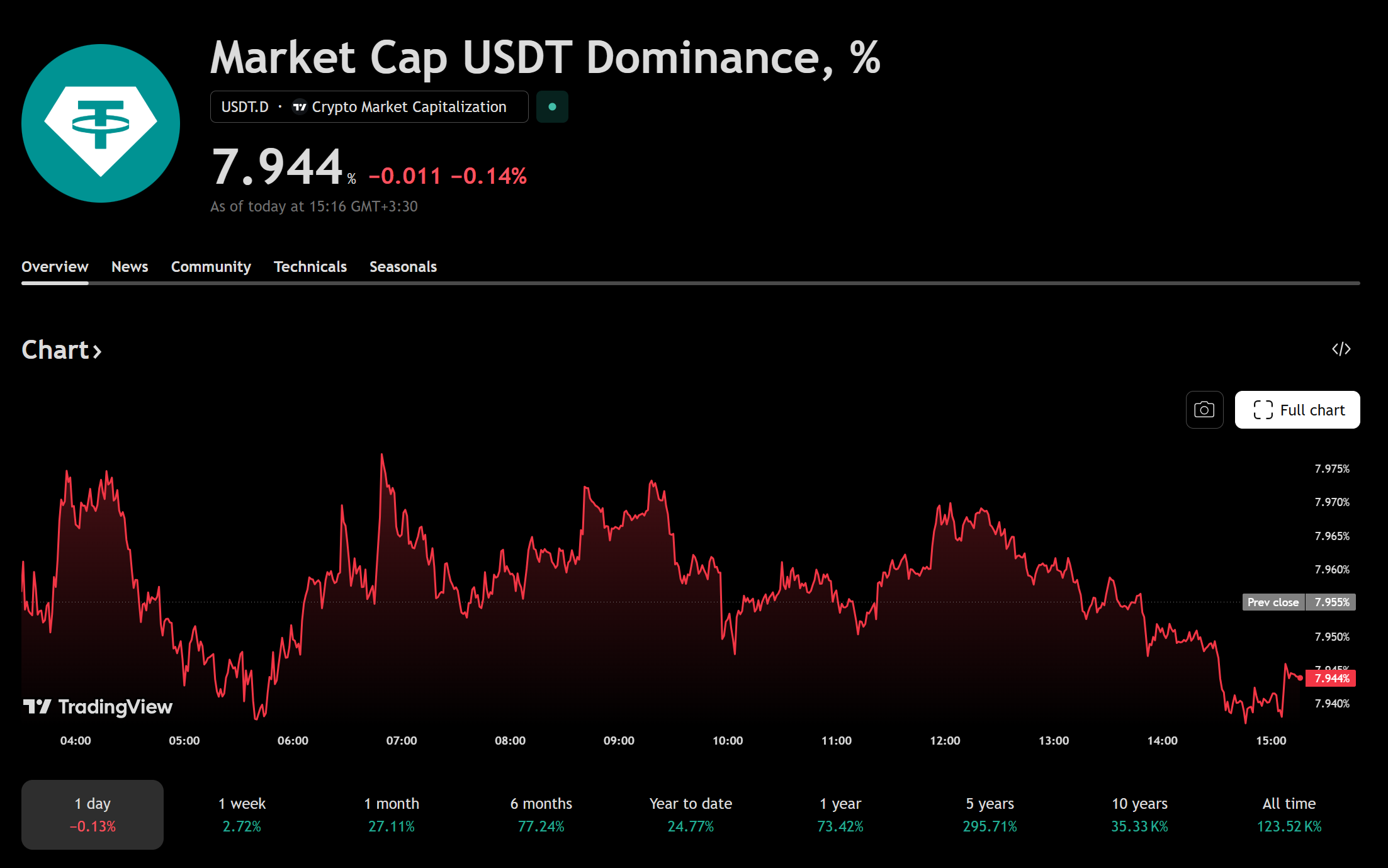Click the TradingView logo watermark
Viewport: 1388px width, 868px height.
pos(98,707)
